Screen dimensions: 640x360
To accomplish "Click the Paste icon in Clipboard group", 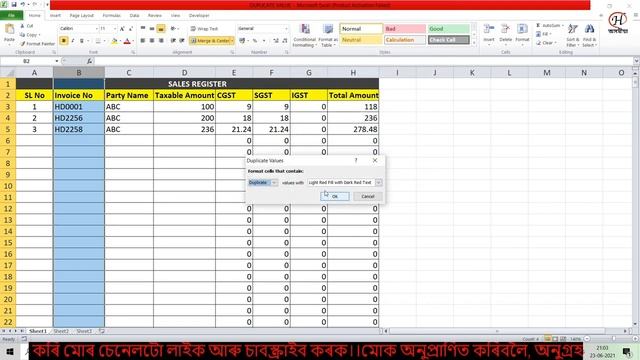I will 9,30.
